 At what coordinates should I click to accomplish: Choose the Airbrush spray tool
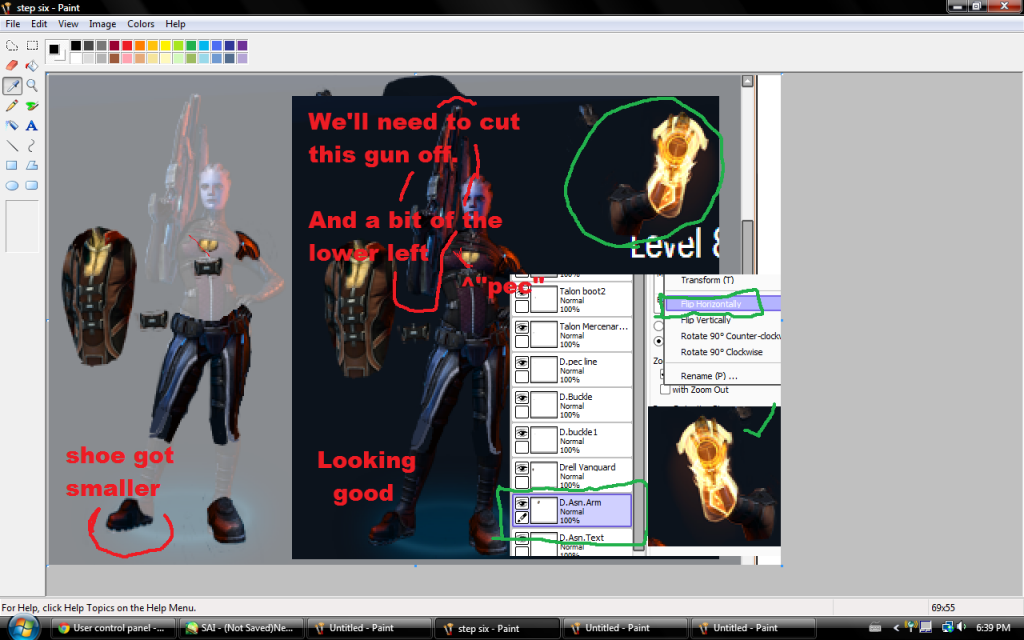12,126
